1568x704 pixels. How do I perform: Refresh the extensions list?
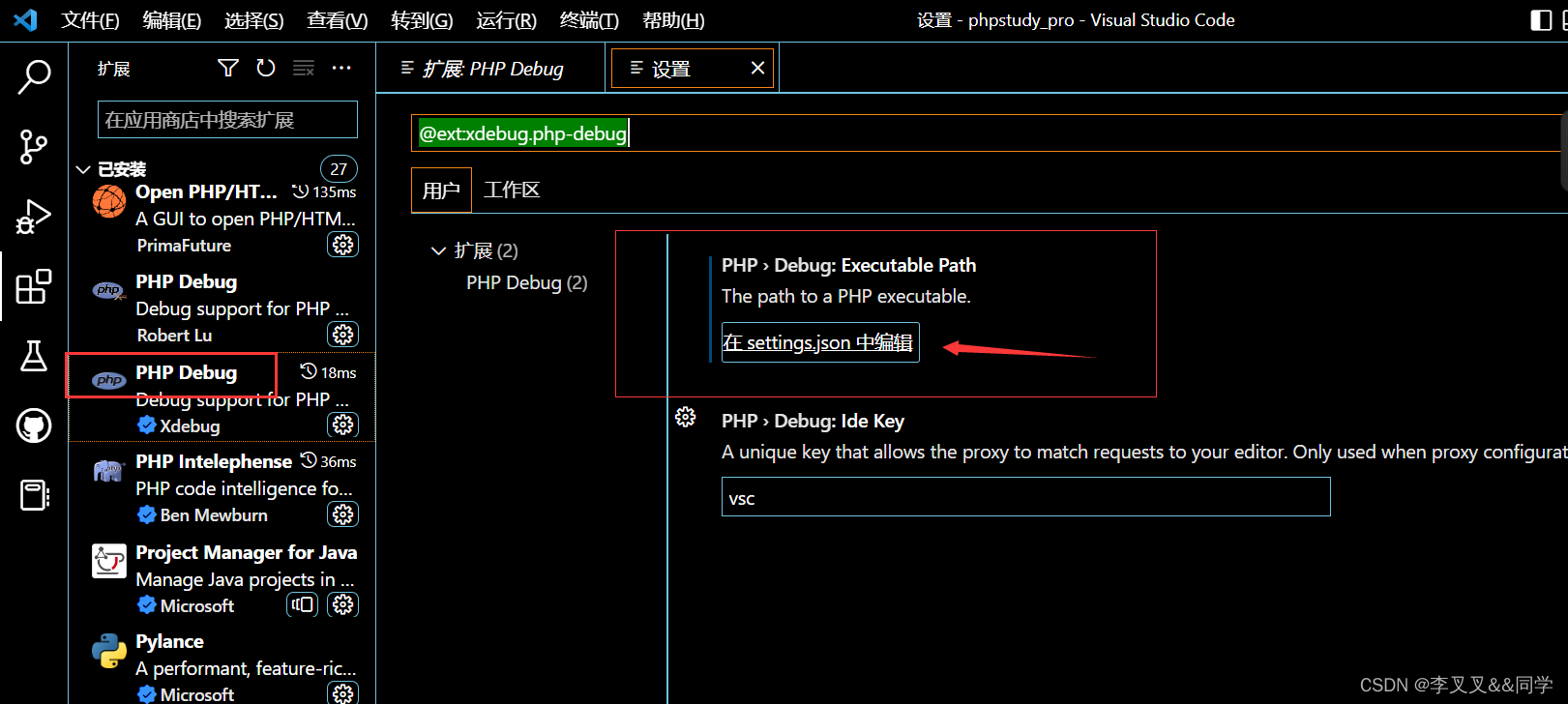click(266, 68)
